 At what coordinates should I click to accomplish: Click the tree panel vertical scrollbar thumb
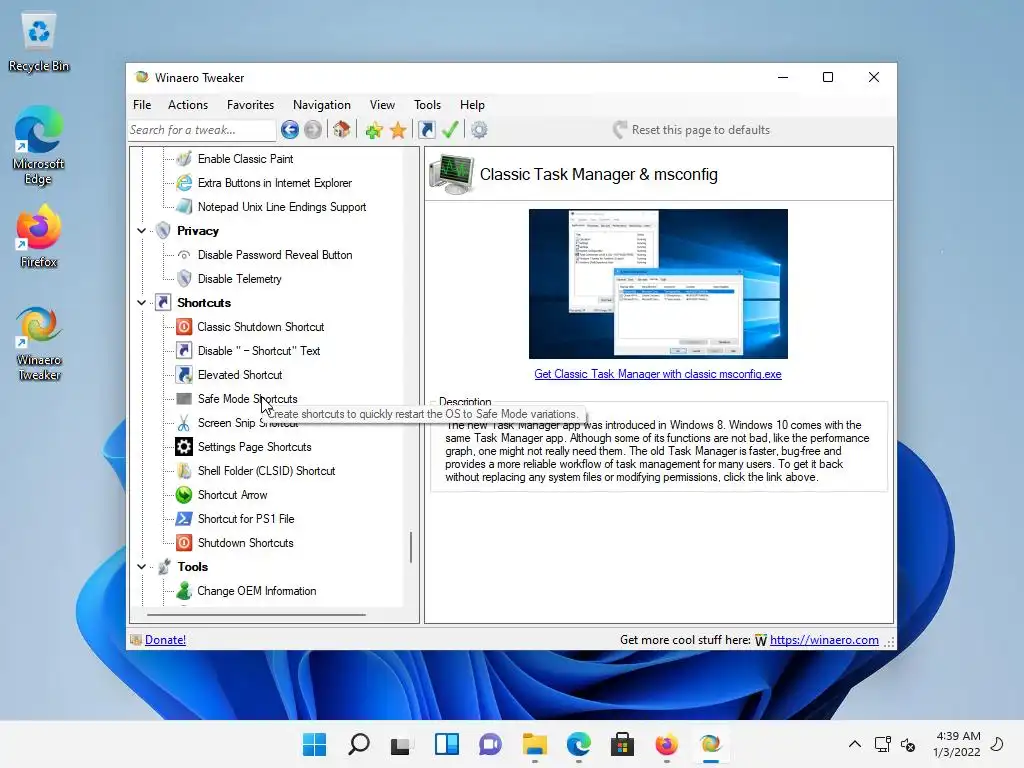(x=411, y=547)
